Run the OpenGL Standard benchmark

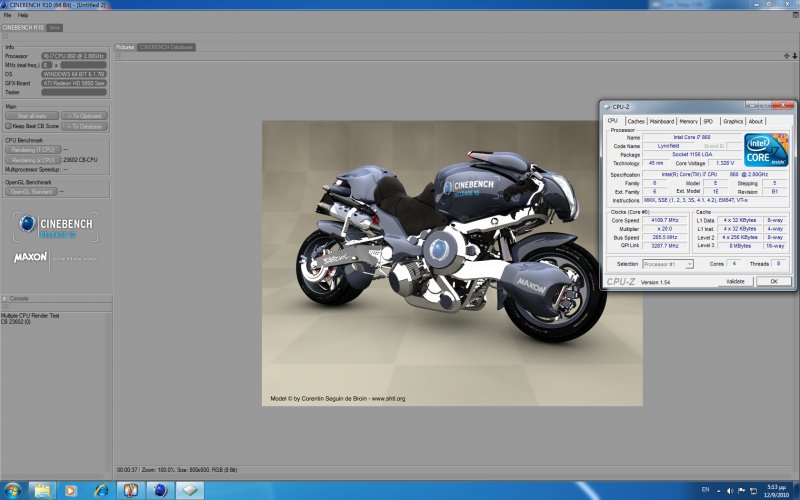[31, 192]
